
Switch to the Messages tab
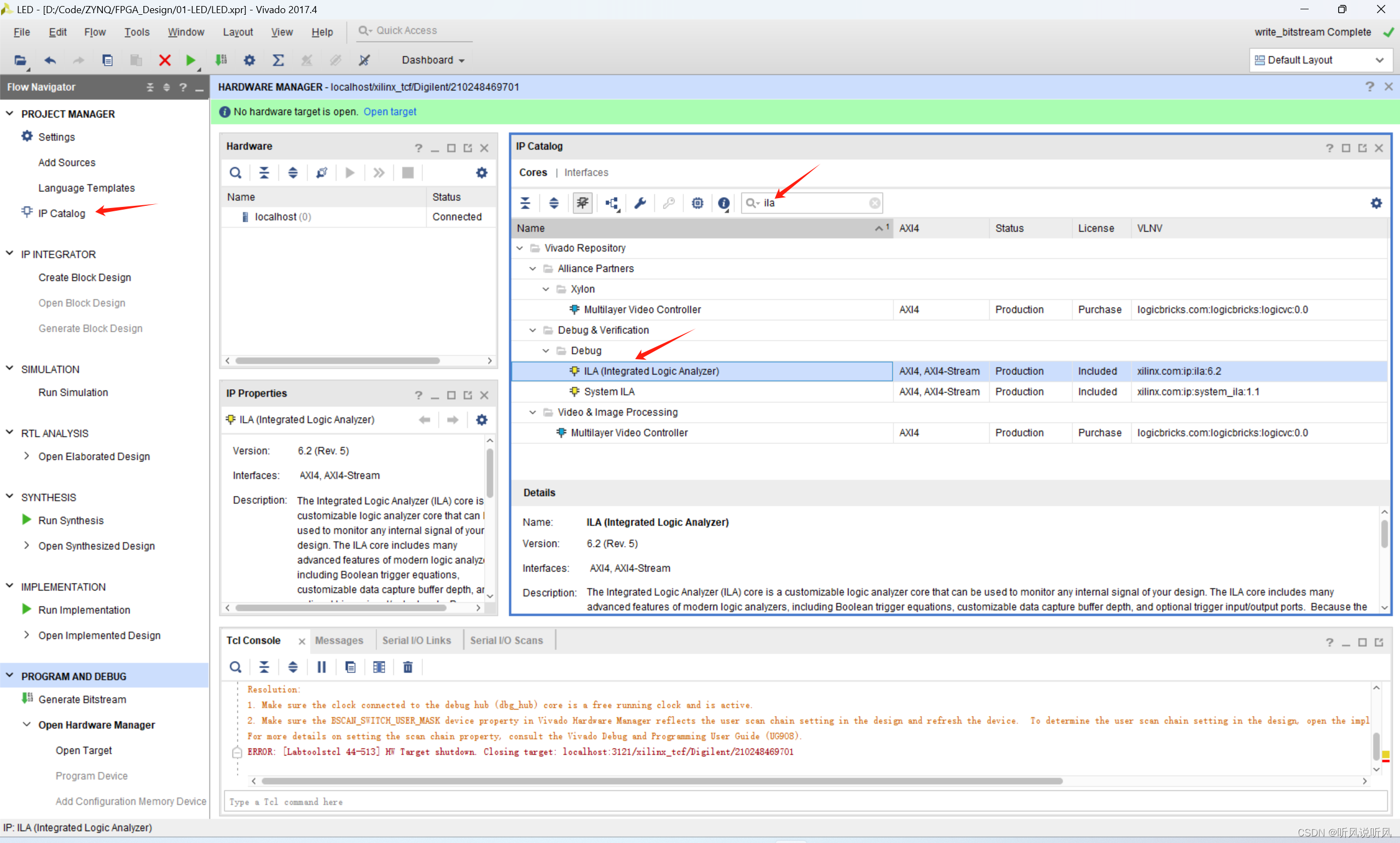pyautogui.click(x=339, y=640)
